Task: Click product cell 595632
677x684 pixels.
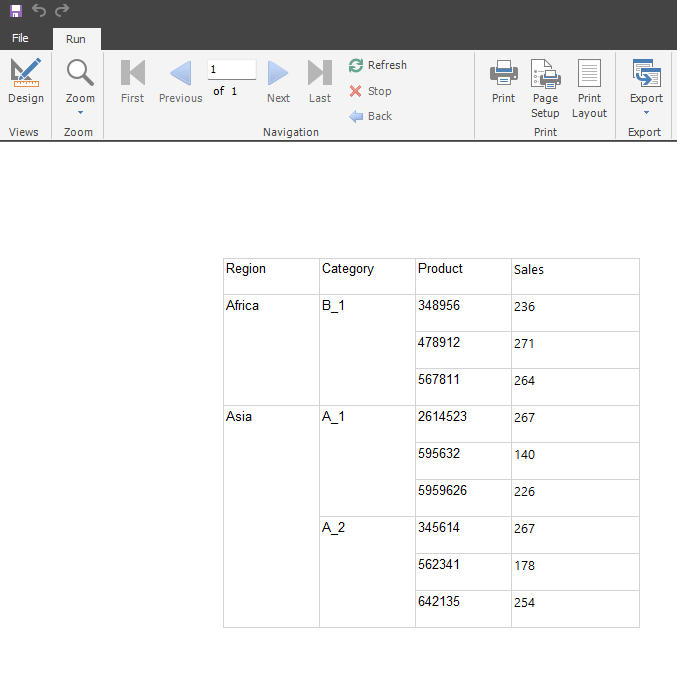Action: 463,461
